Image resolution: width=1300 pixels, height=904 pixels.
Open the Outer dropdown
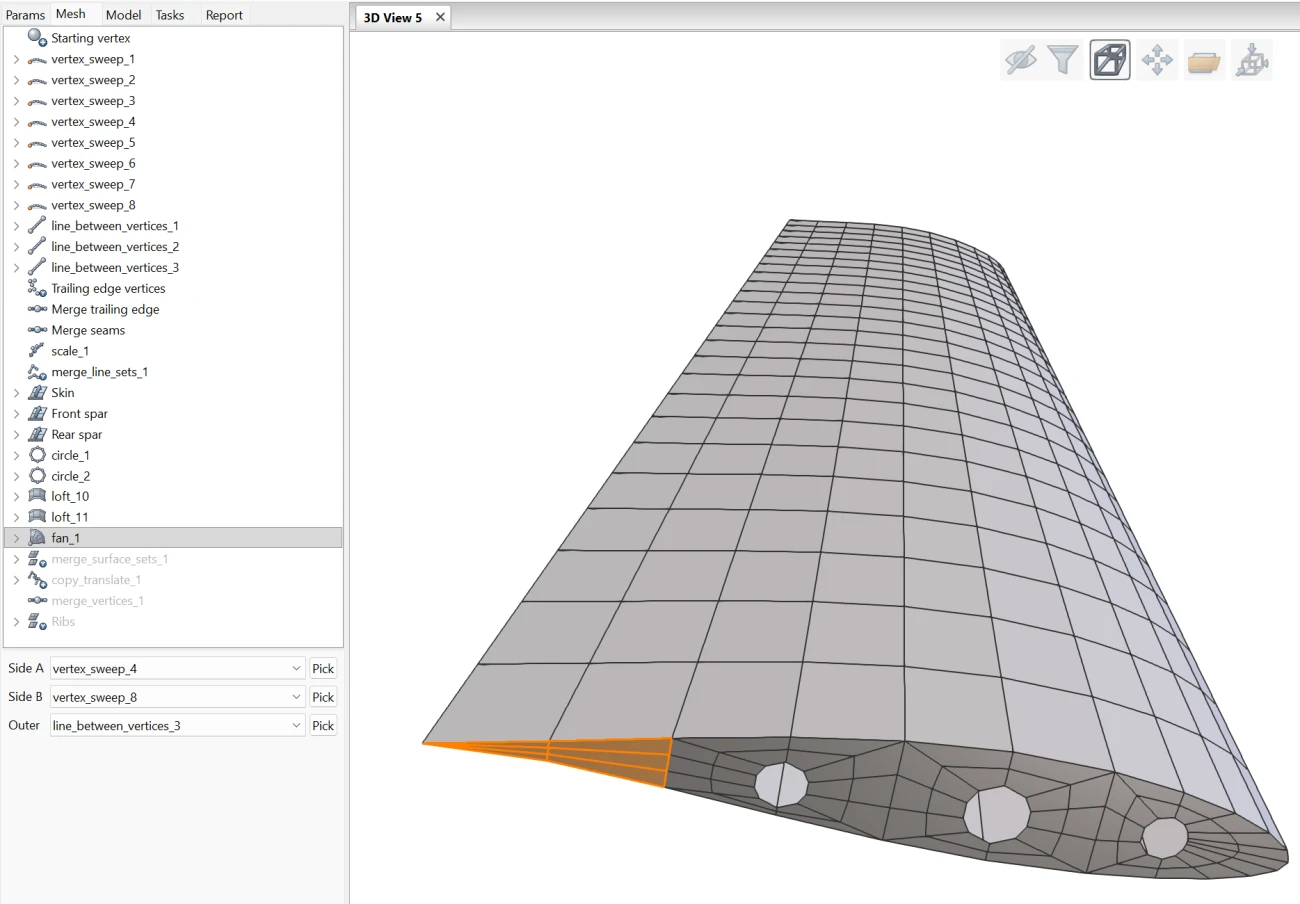click(x=178, y=725)
